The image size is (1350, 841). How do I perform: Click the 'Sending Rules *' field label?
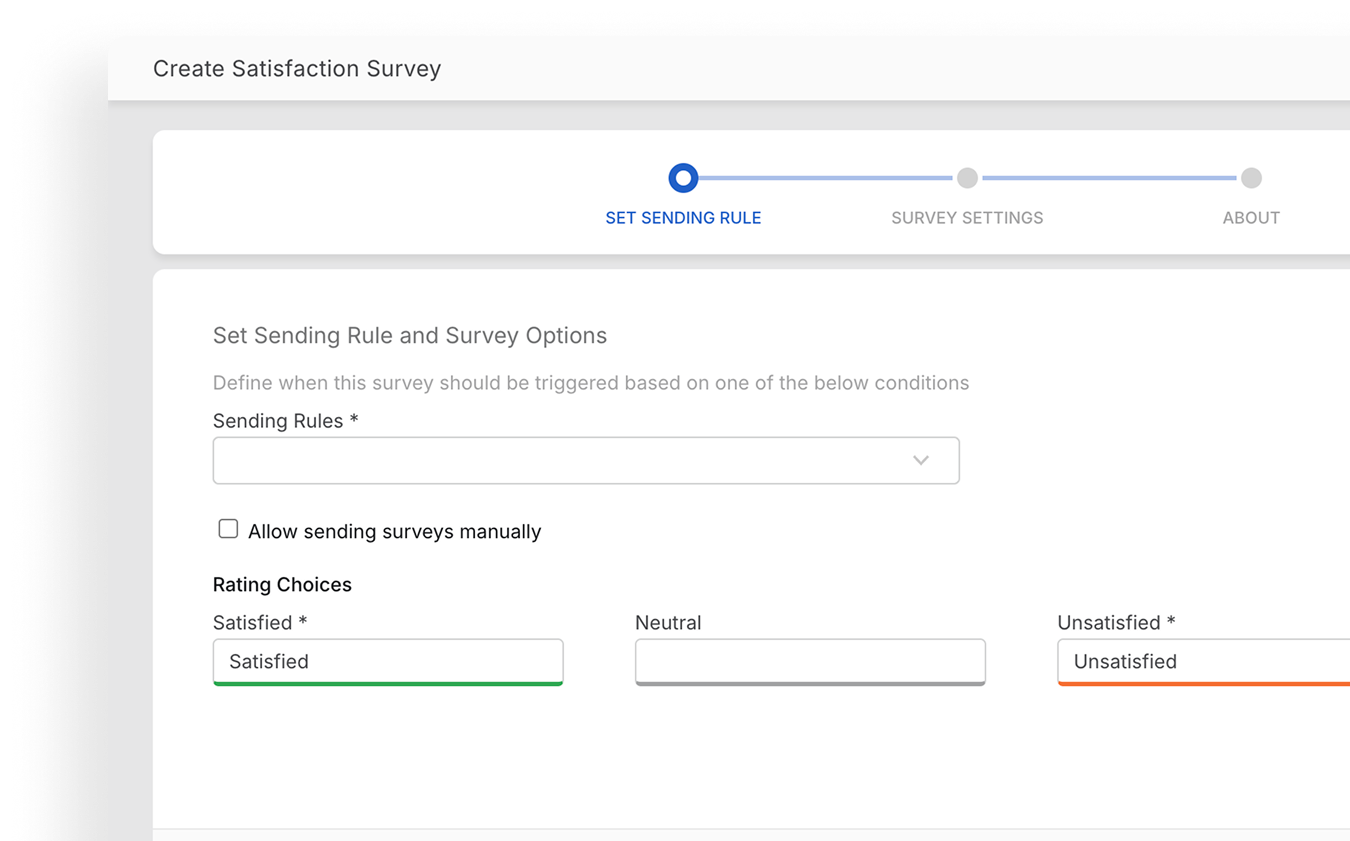(285, 421)
